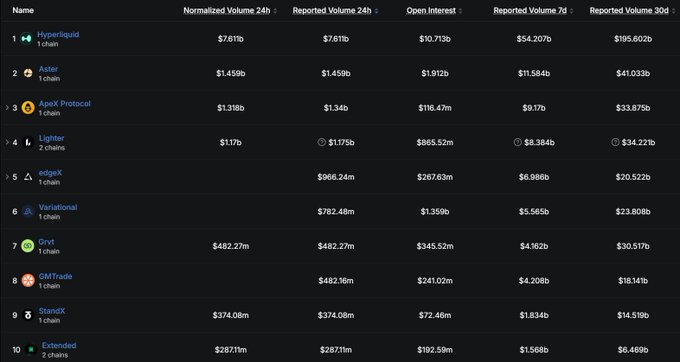
Task: Click the Extended logo icon
Action: click(x=31, y=349)
